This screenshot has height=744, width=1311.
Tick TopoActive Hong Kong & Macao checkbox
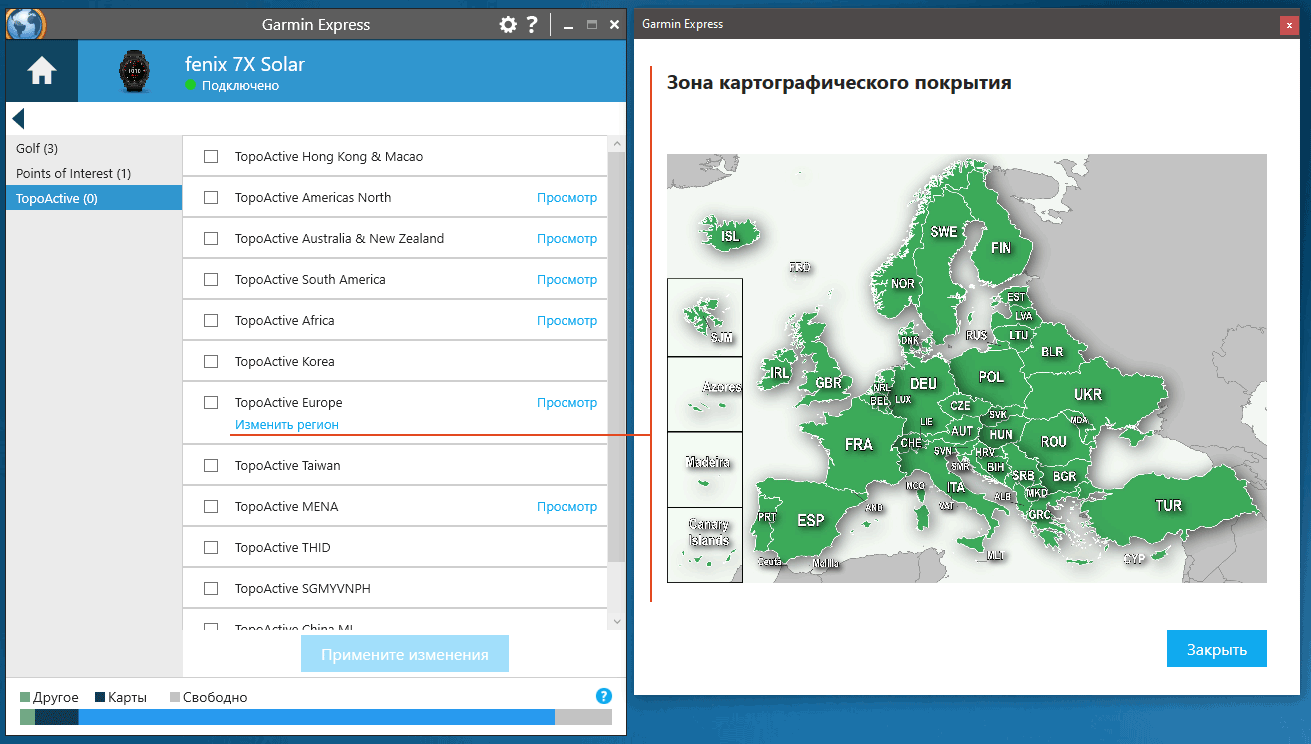pyautogui.click(x=211, y=157)
